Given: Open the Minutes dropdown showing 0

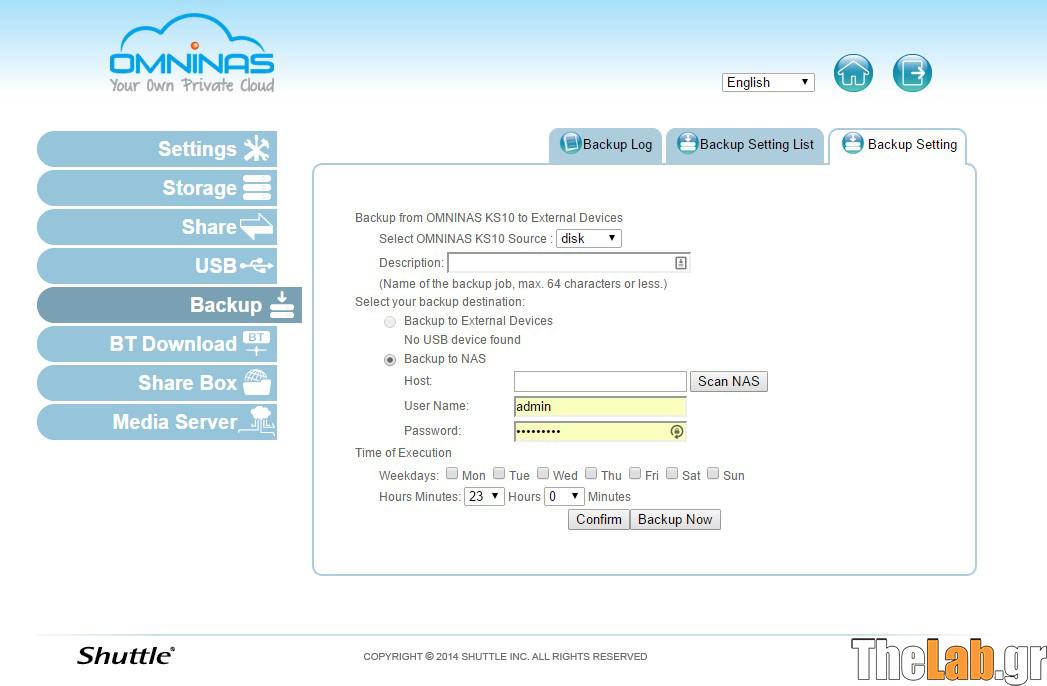Looking at the screenshot, I should 564,496.
